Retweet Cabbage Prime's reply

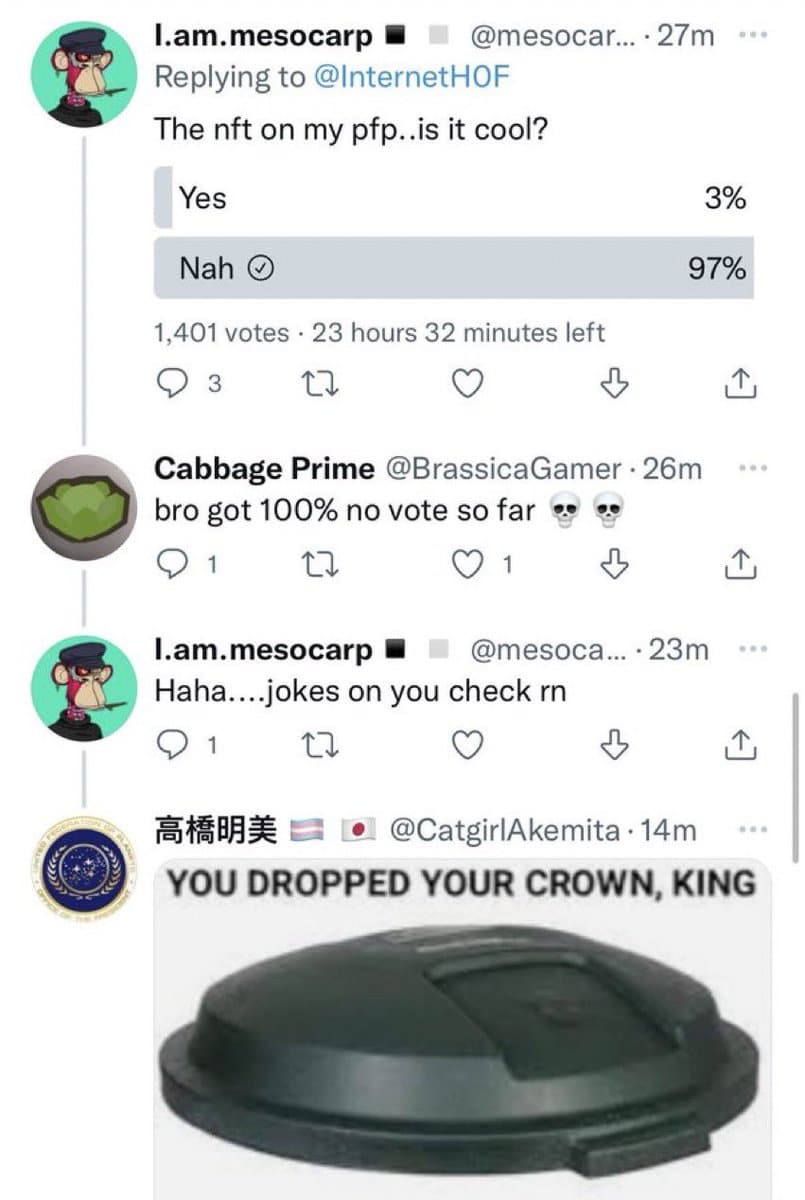tap(322, 565)
